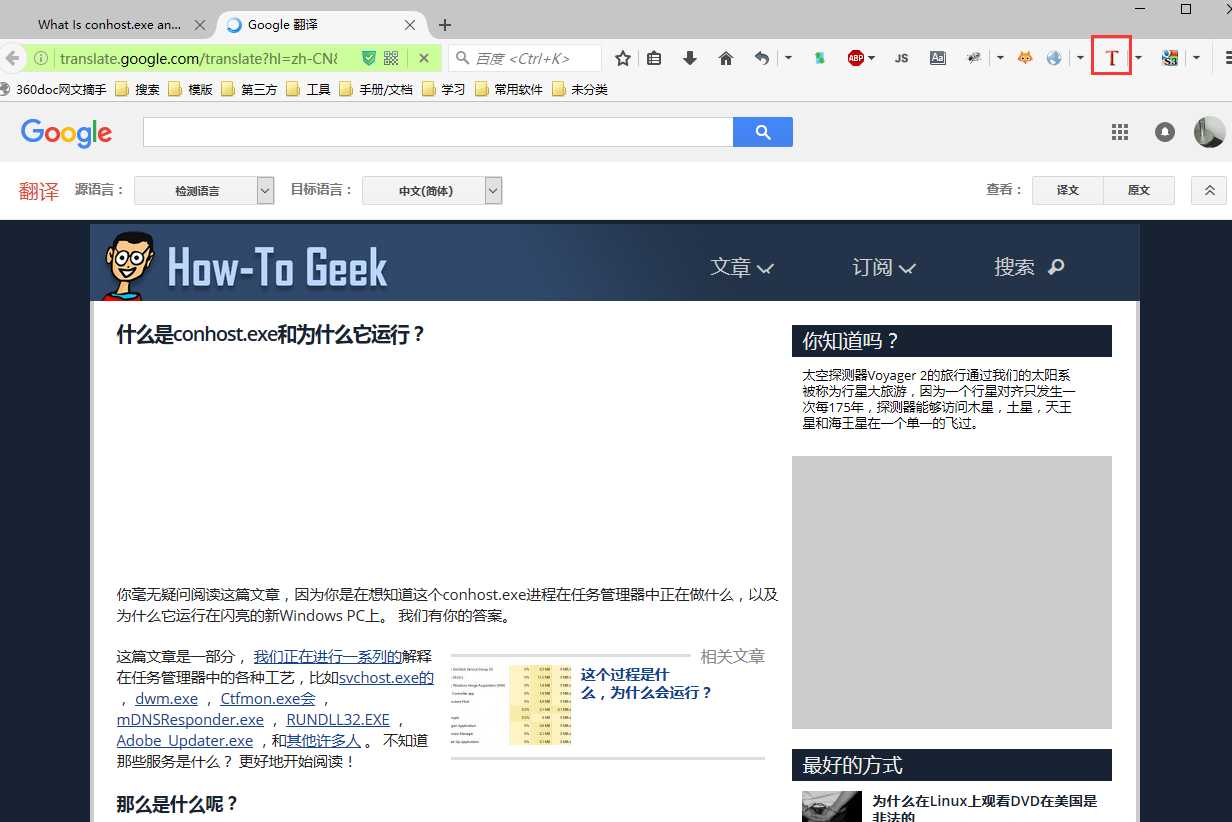Stop loading with the X in address bar

tap(424, 58)
